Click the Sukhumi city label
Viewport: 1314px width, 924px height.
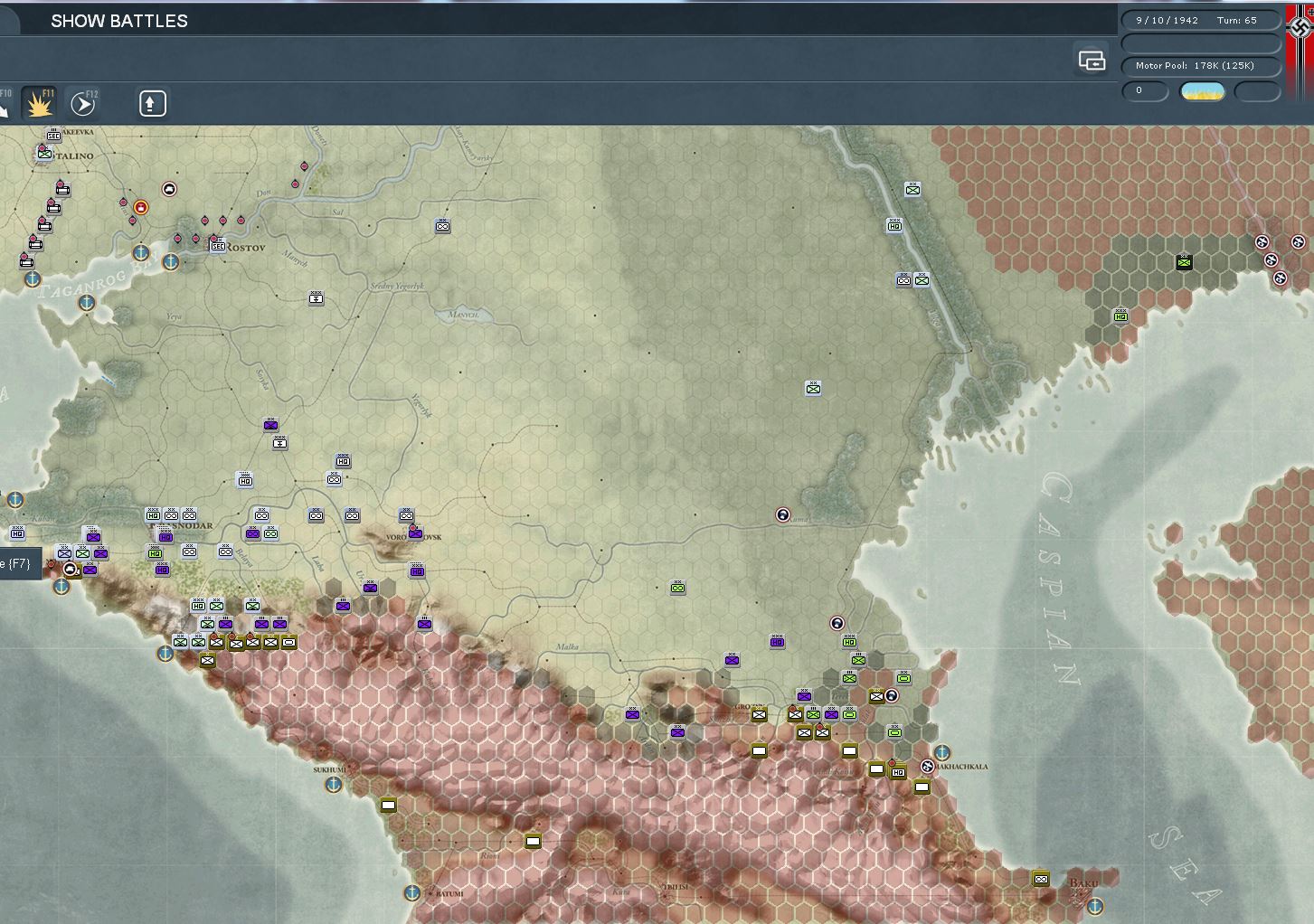(x=329, y=770)
